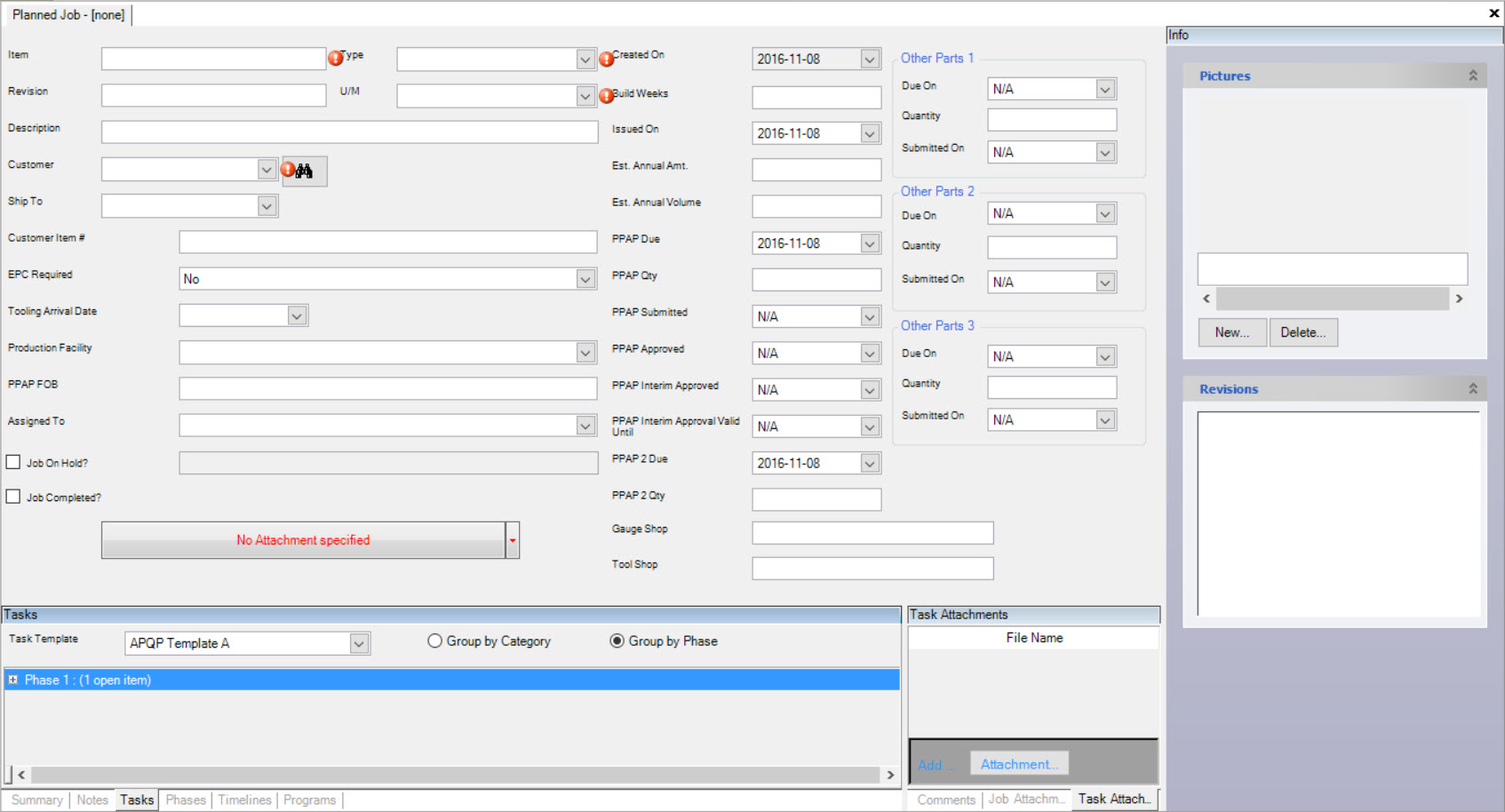Open the PPAP Submitted dropdown
The image size is (1505, 812).
click(x=870, y=316)
